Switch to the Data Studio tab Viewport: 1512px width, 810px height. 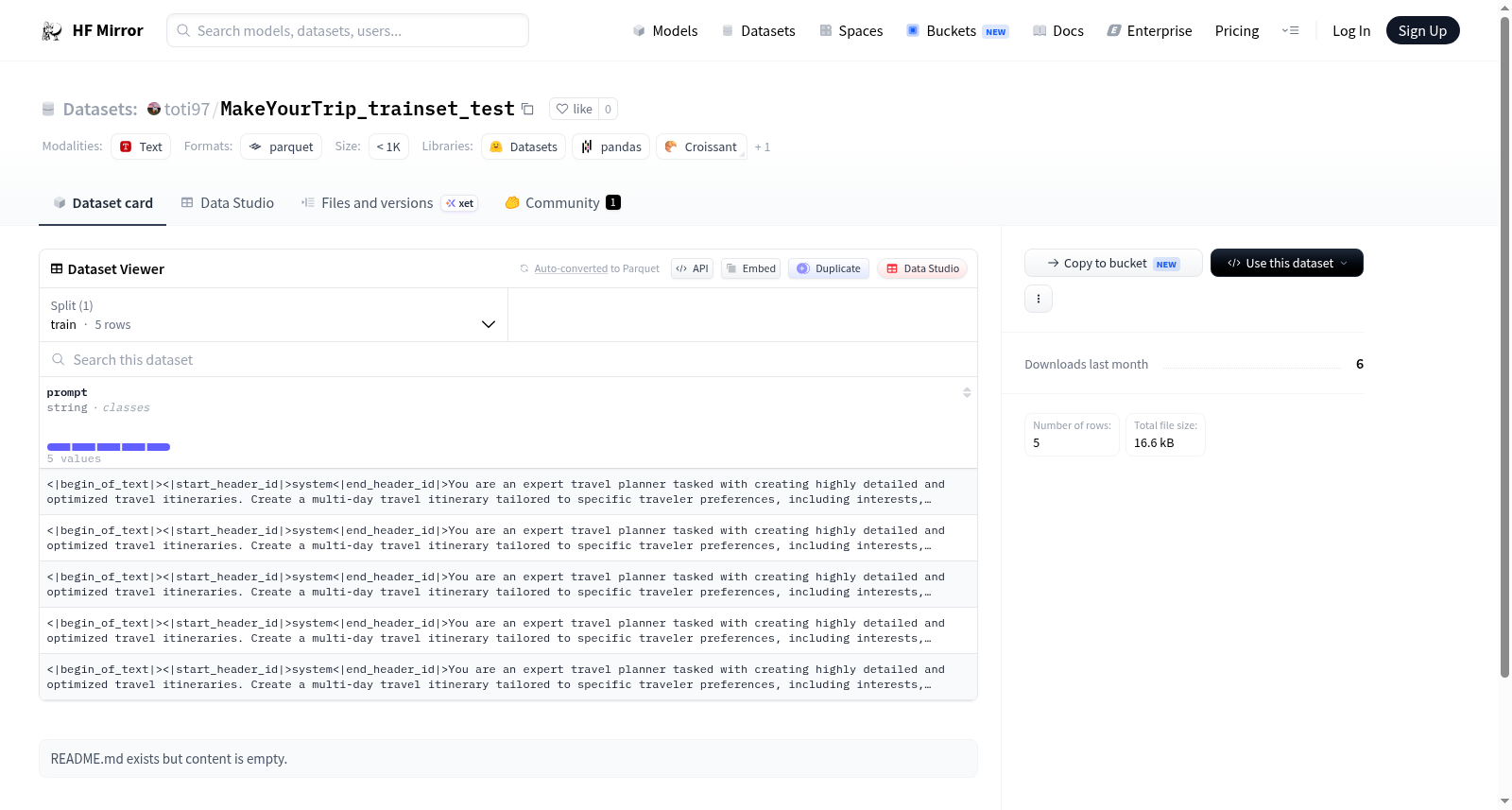(x=228, y=203)
